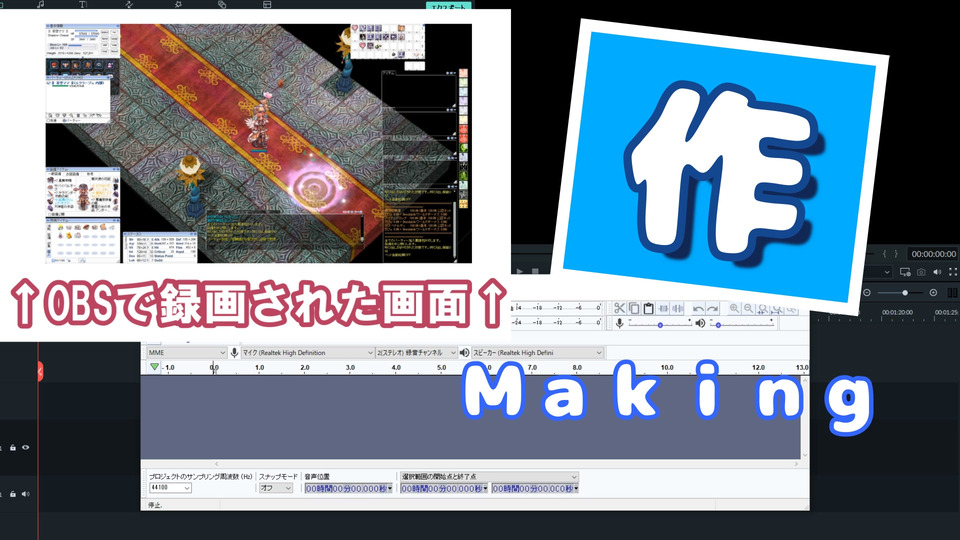Screen dimensions: 960x540
Task: Fit selection to width zoom icon
Action: tap(763, 309)
